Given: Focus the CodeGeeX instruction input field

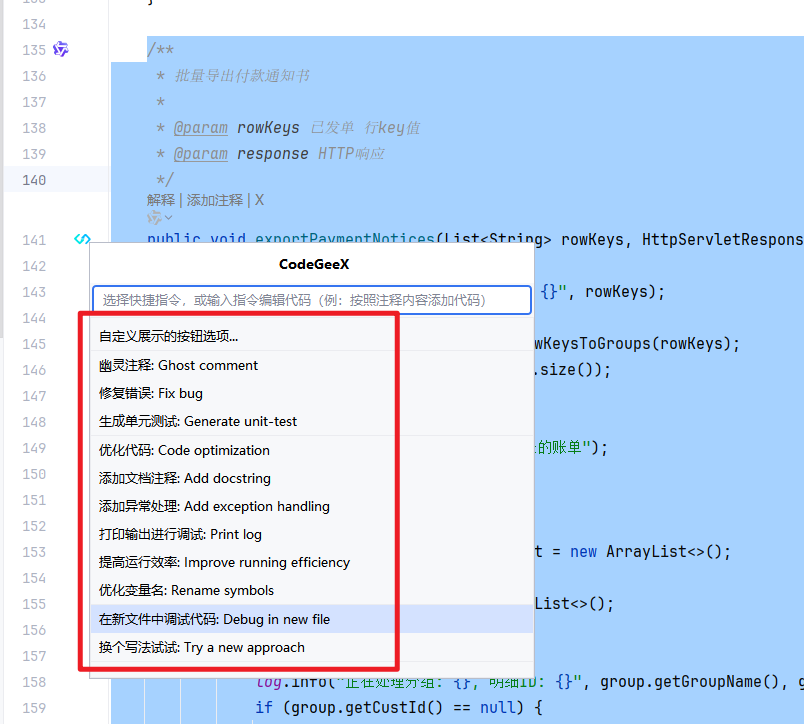Looking at the screenshot, I should (x=312, y=300).
